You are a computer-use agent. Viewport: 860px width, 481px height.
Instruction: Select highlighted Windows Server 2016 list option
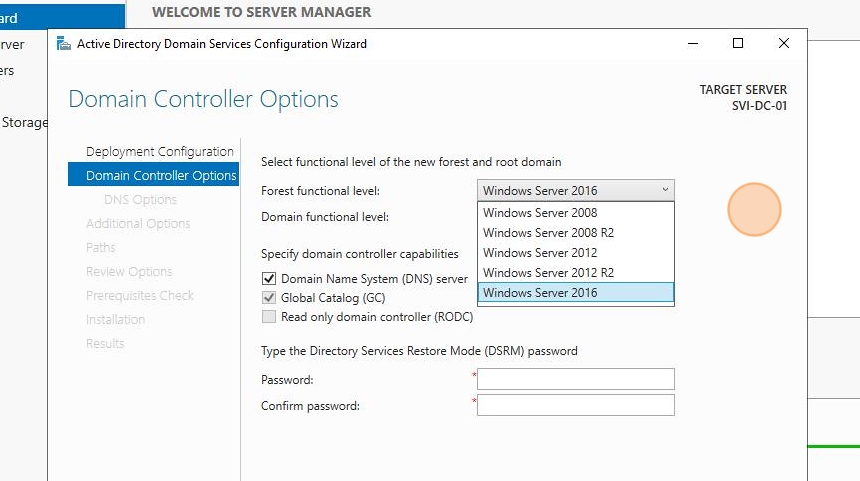pyautogui.click(x=576, y=292)
